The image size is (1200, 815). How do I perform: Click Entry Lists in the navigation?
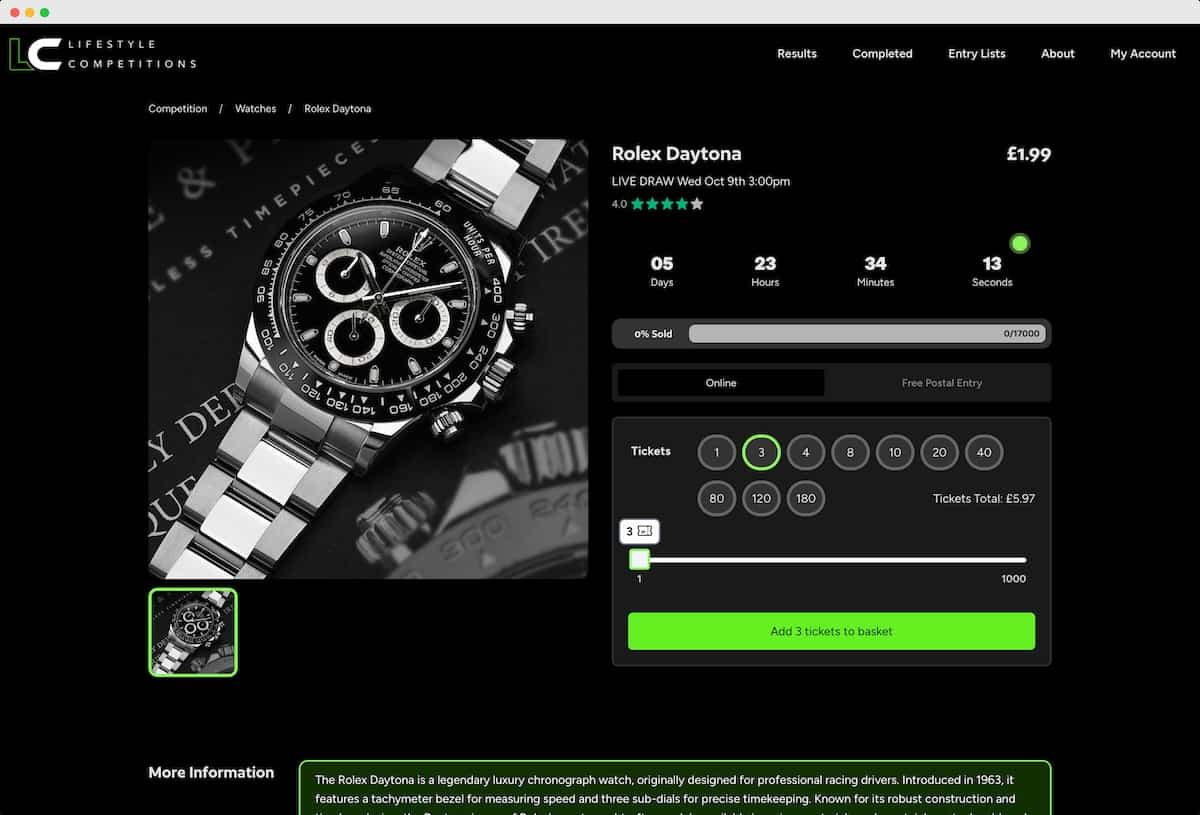977,54
